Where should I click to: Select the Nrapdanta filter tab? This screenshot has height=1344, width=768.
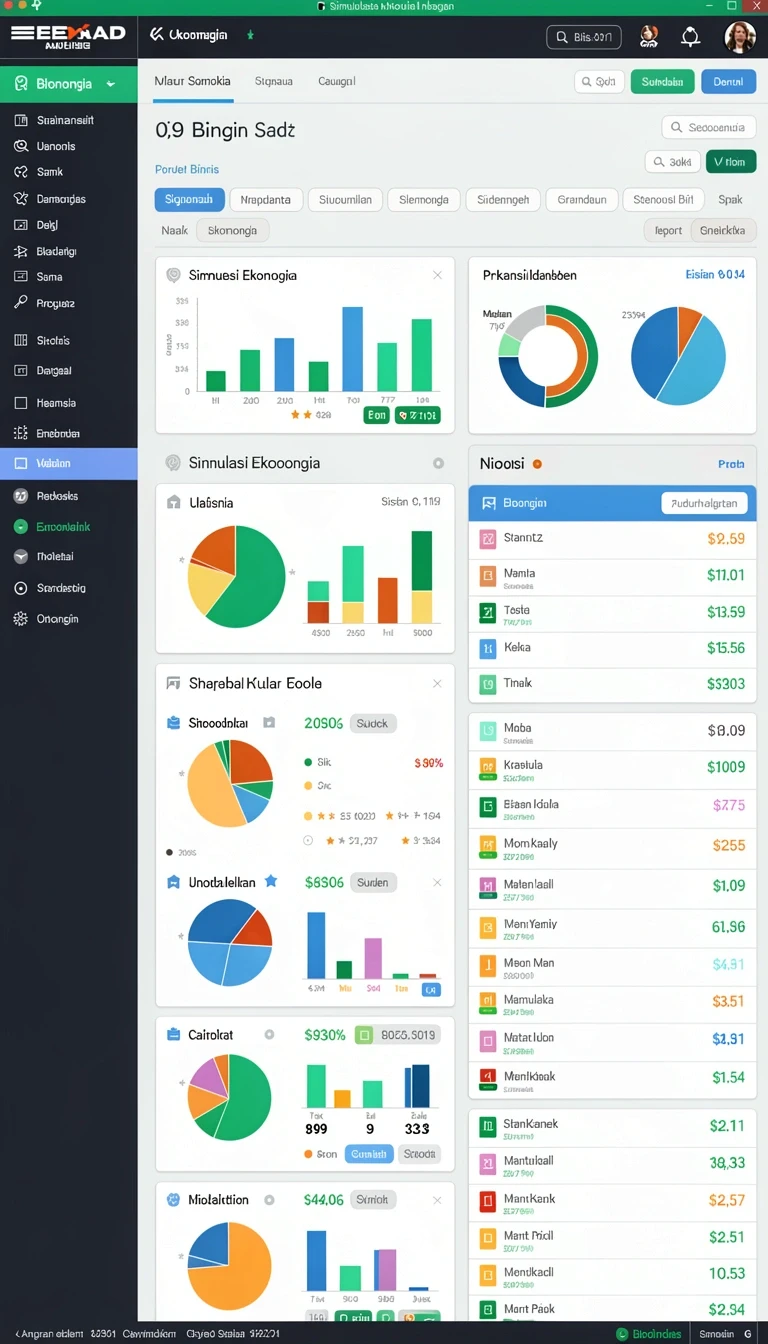tap(266, 200)
